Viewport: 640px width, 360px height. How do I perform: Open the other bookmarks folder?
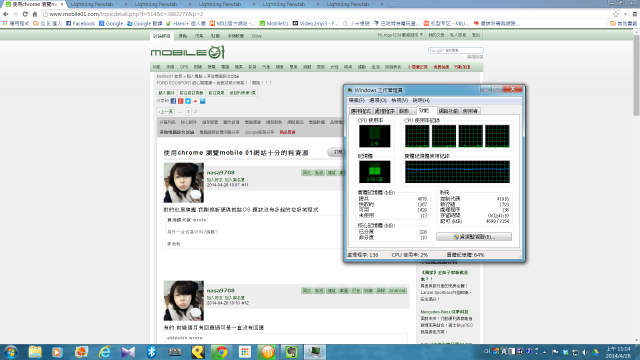click(x=624, y=24)
